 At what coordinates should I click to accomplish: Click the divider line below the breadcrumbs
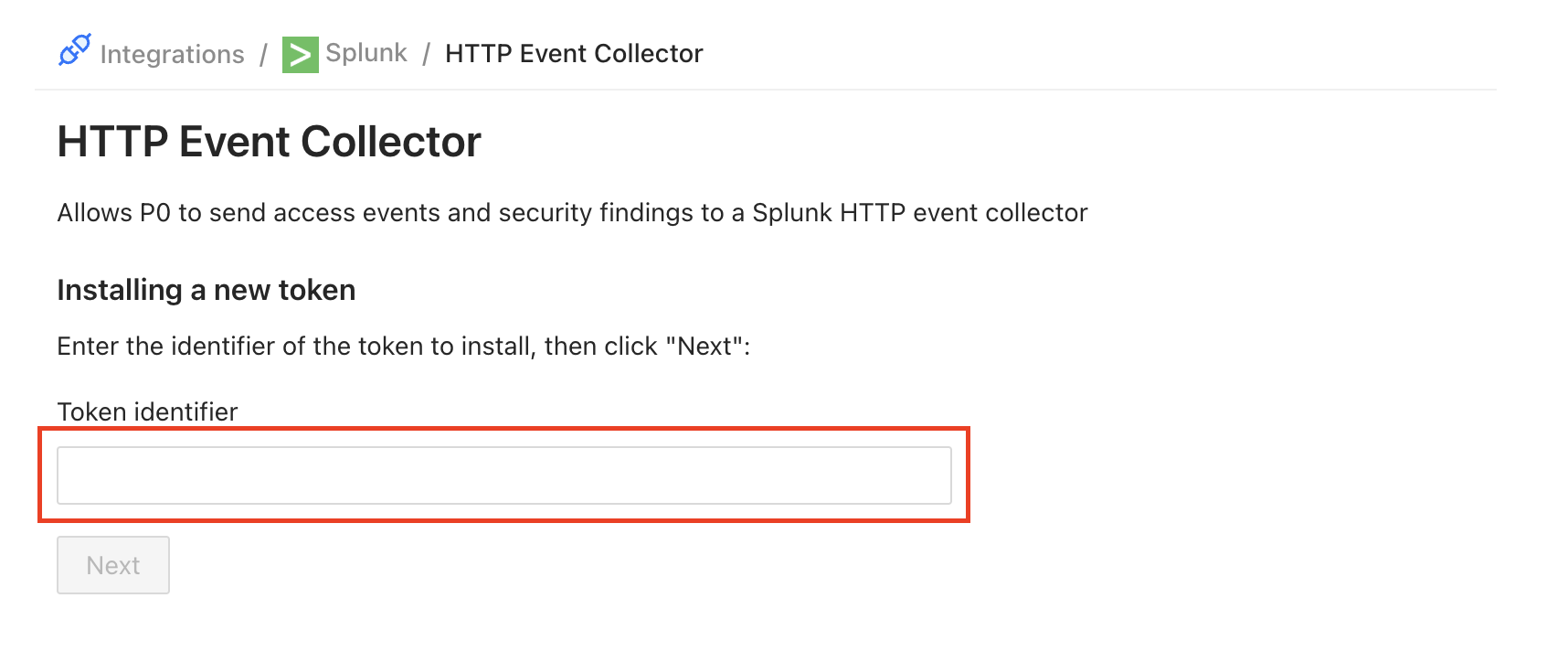(765, 90)
